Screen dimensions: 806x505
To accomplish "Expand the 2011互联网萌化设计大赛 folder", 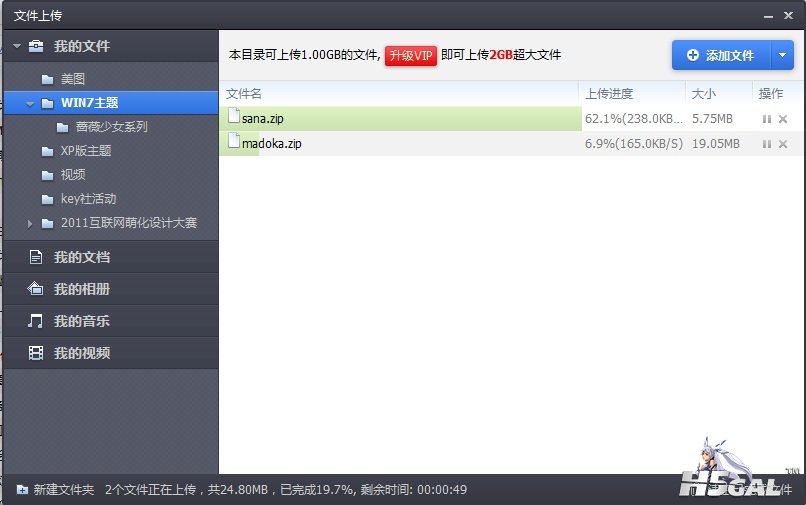I will tap(30, 223).
